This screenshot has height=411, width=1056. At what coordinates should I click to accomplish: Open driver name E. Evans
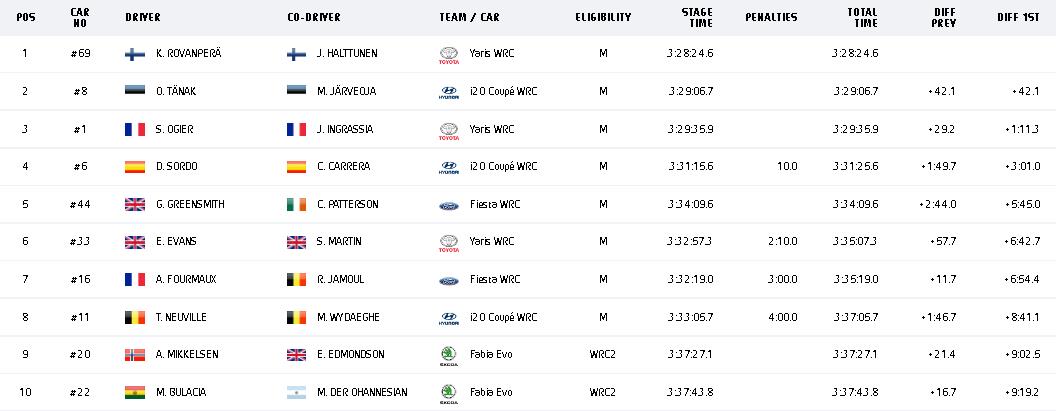tap(176, 242)
